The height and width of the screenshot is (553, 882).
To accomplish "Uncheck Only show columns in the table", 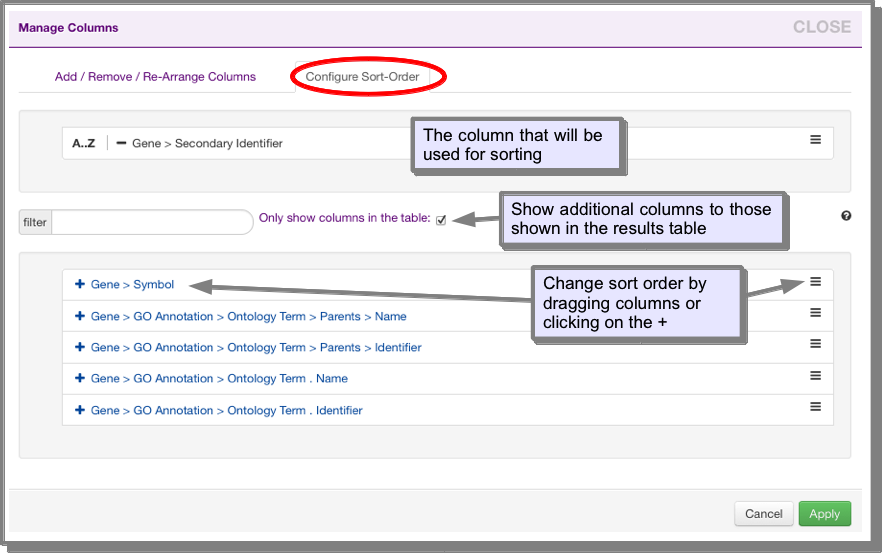I will coord(441,220).
